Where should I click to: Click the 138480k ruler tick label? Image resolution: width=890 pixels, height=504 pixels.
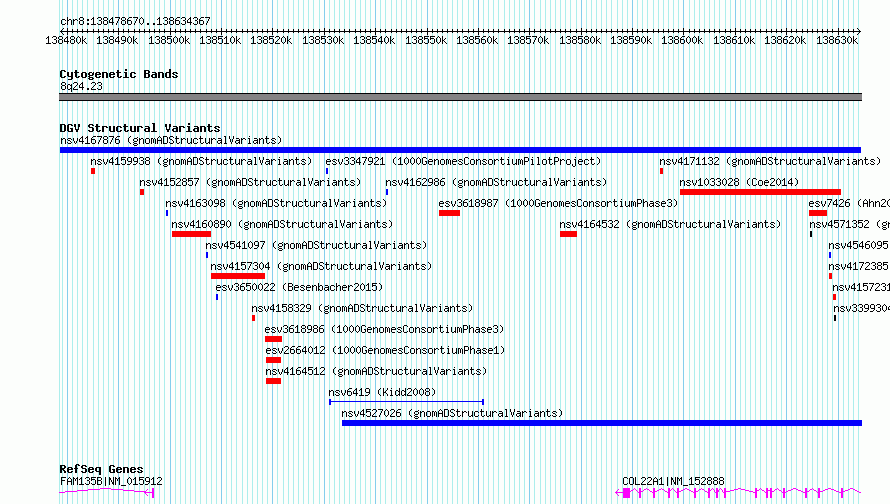tap(66, 40)
